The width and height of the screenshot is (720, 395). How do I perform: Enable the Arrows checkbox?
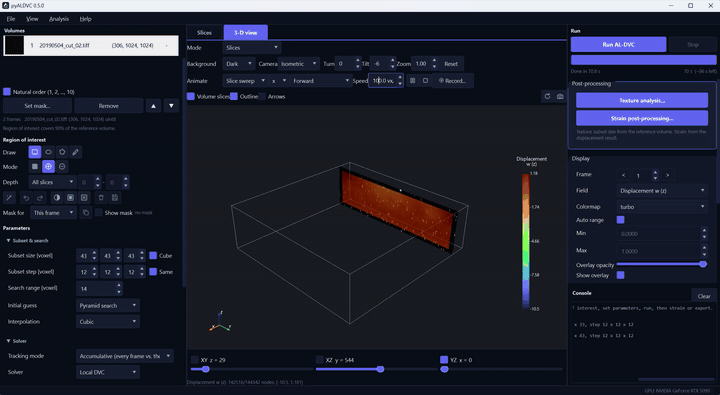point(262,96)
